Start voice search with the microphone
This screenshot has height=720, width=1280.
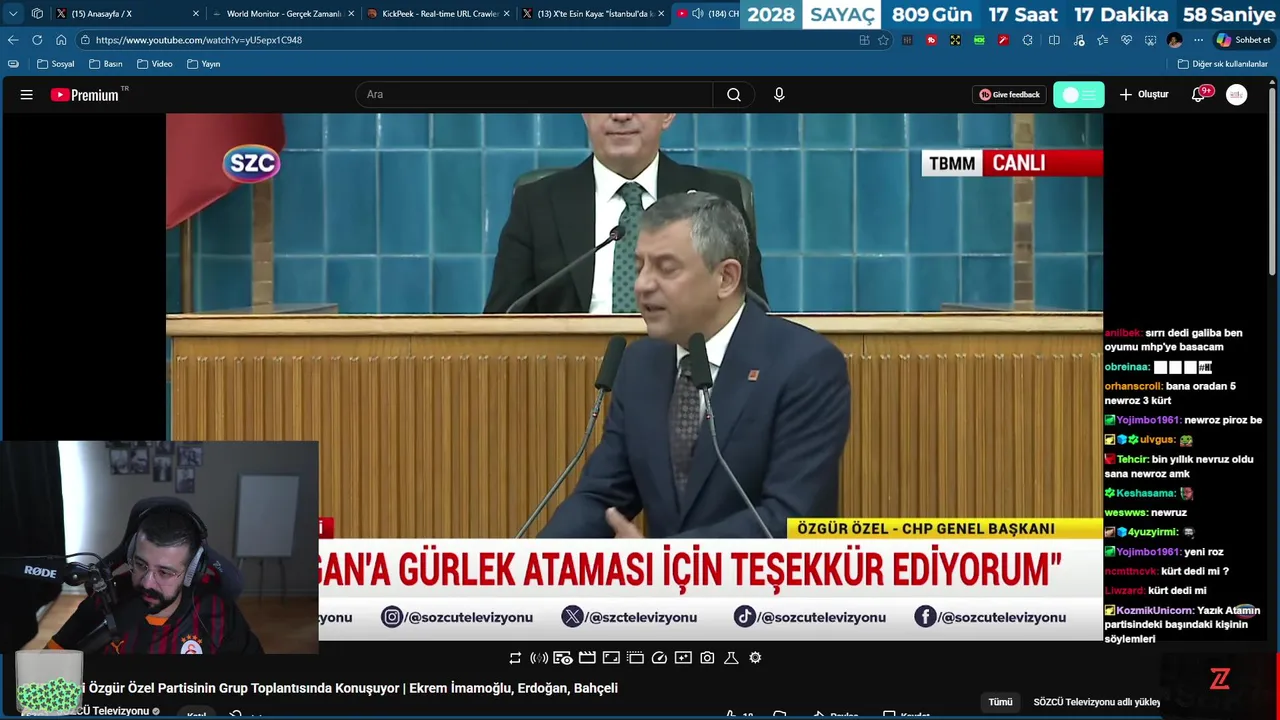point(779,94)
